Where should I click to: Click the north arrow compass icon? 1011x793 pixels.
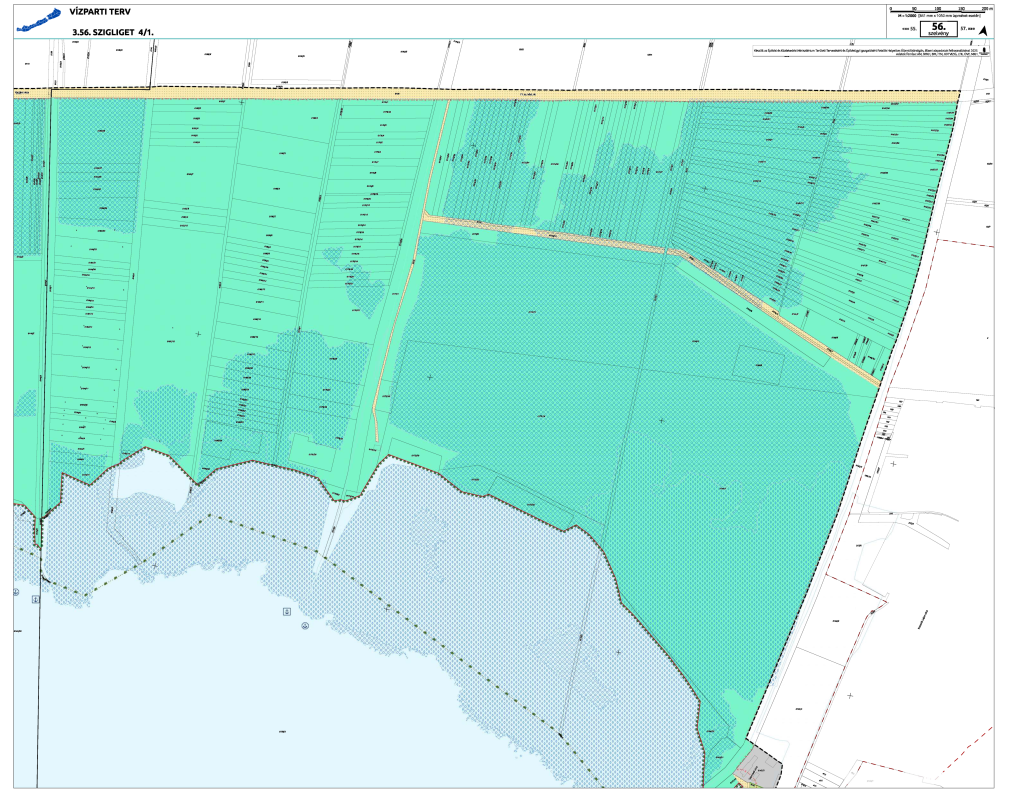[x=982, y=30]
